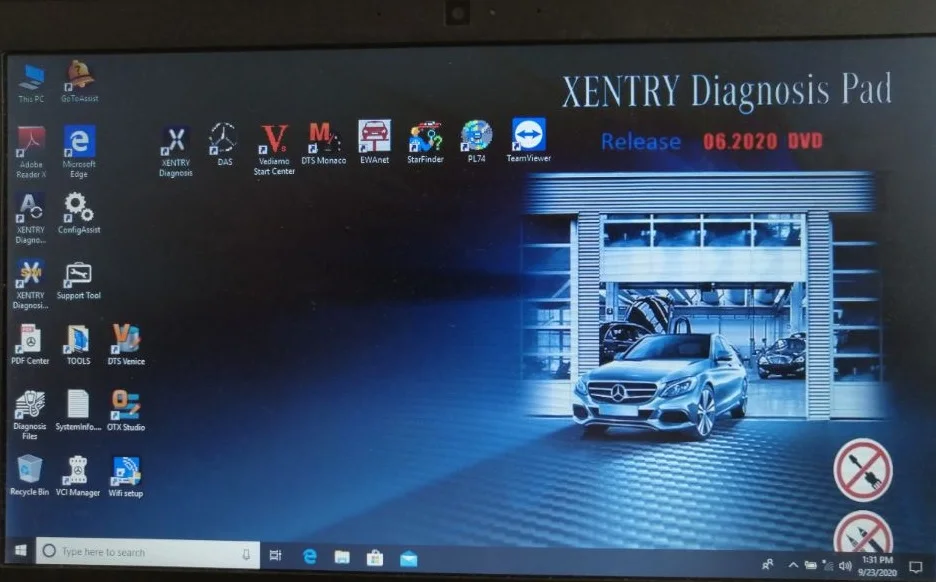This screenshot has height=582, width=936.
Task: Select the SystemInfo text file icon
Action: (x=78, y=410)
